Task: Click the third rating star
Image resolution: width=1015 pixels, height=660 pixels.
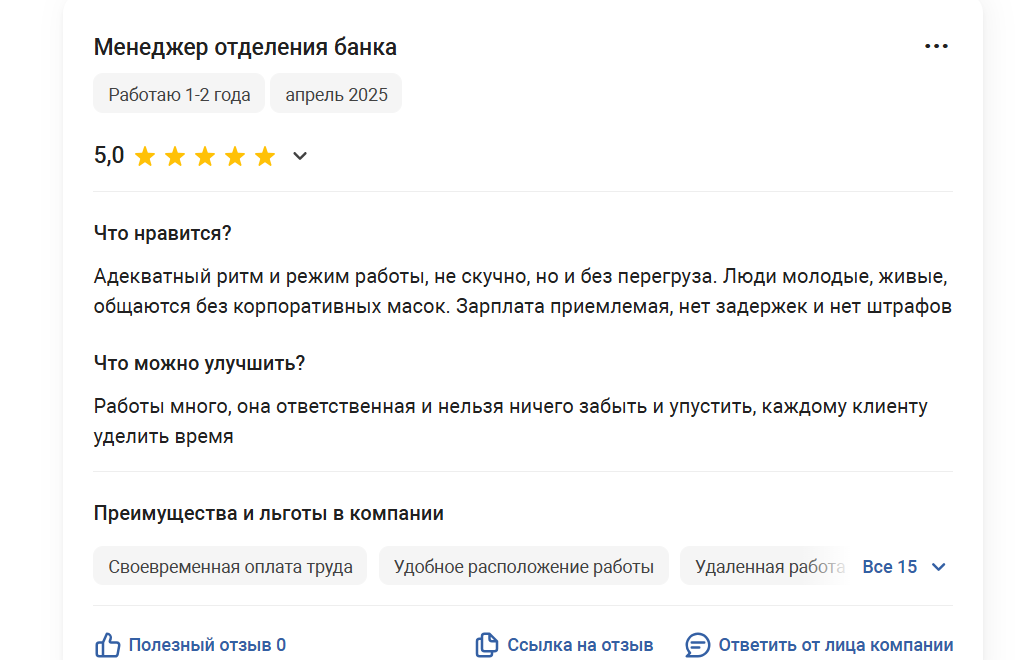Action: click(205, 156)
